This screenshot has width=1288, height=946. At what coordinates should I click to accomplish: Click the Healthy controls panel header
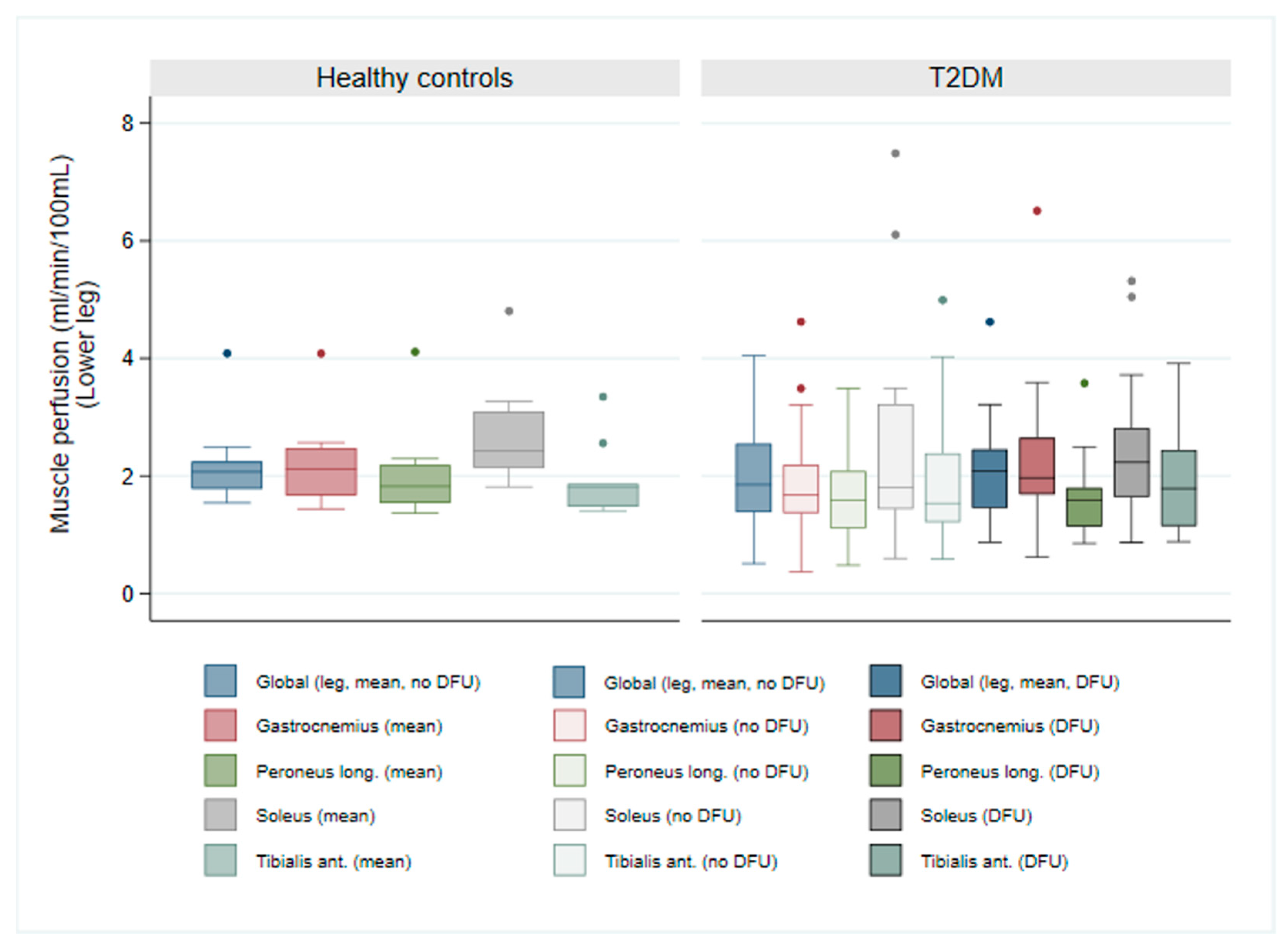pos(415,78)
